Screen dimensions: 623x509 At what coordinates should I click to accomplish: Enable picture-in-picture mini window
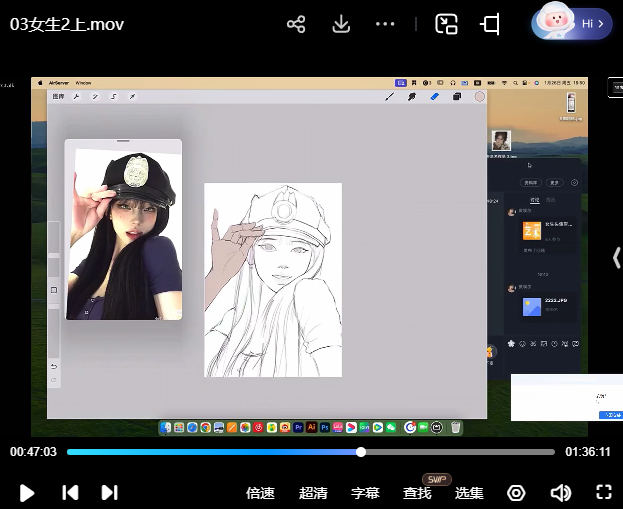tap(446, 24)
